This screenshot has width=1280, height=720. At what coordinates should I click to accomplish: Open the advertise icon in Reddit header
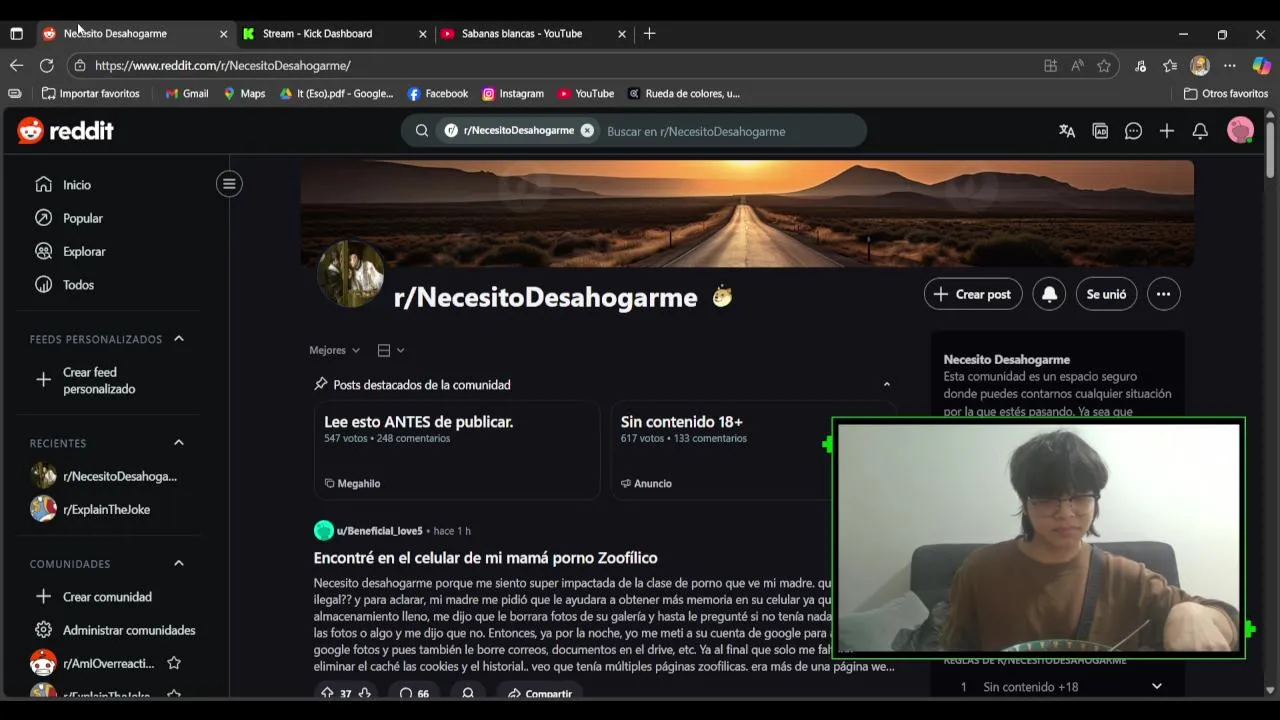1100,131
